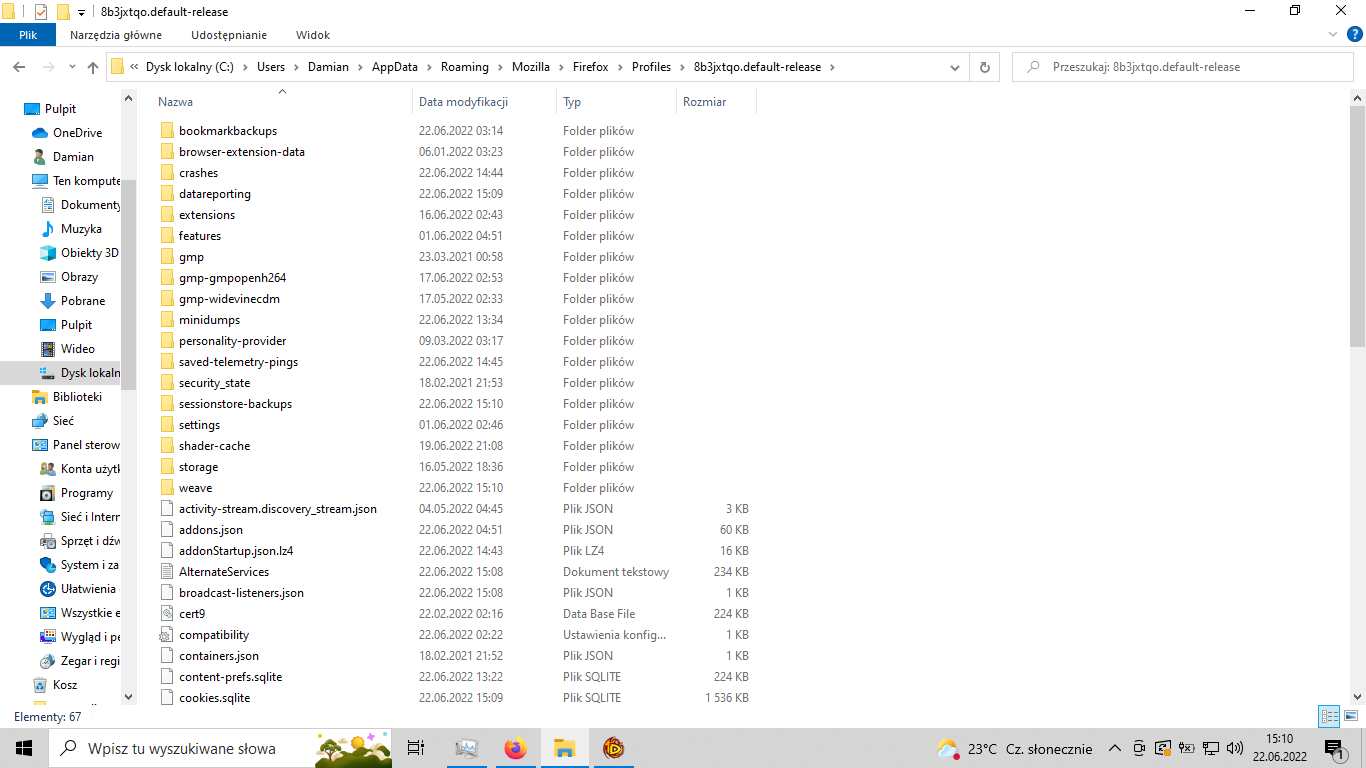Click the taskbar search box
Image resolution: width=1366 pixels, height=768 pixels.
click(220, 748)
